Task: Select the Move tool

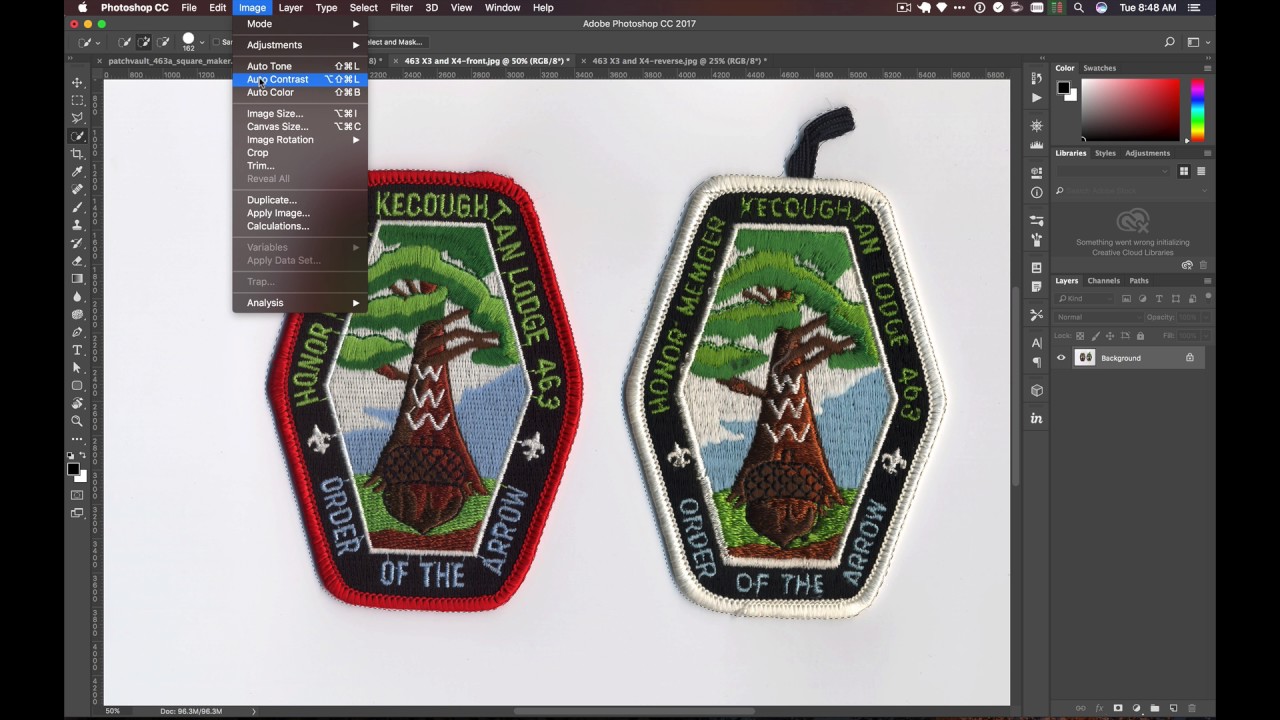Action: 77,82
